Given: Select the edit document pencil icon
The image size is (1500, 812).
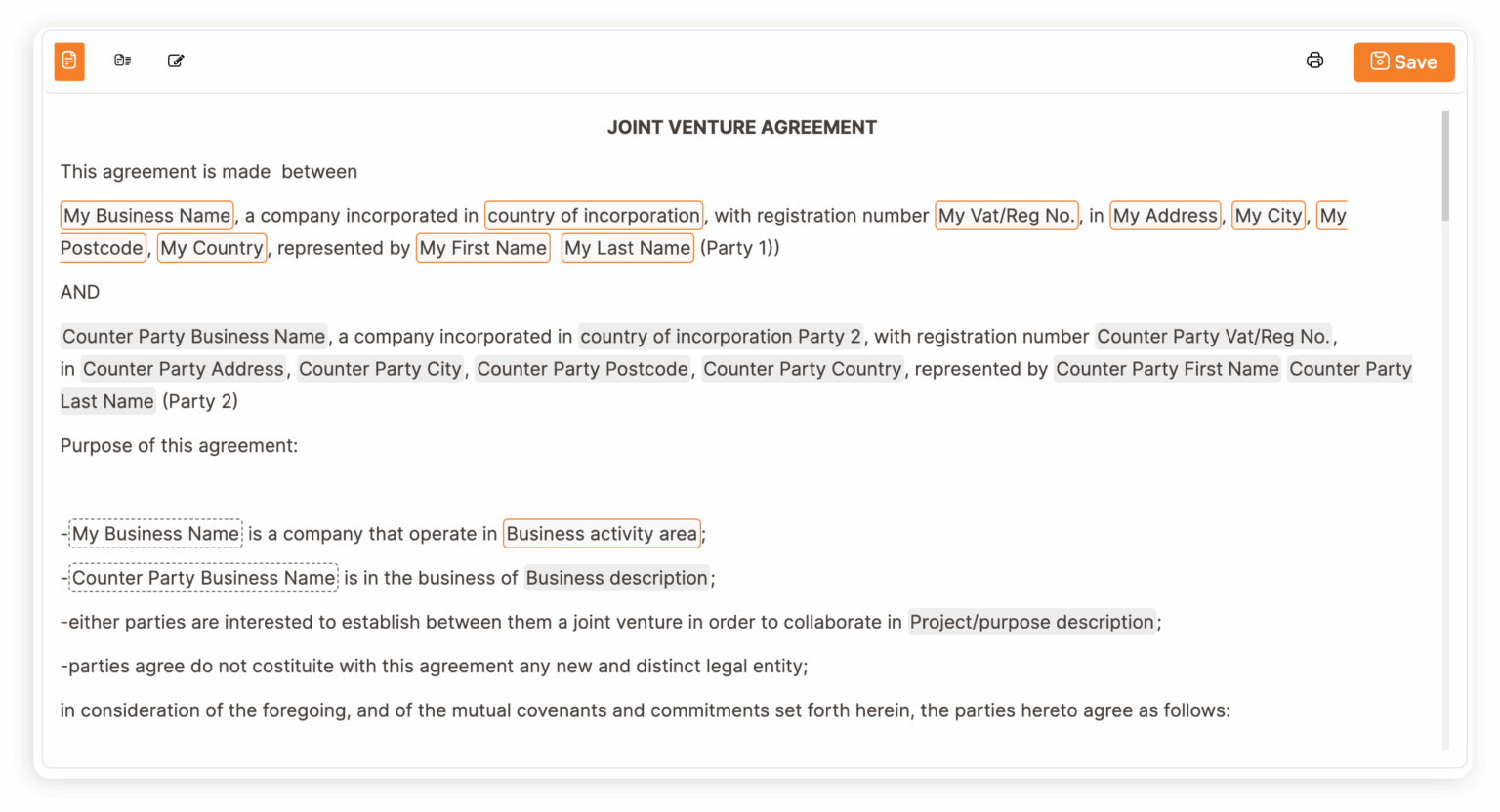Looking at the screenshot, I should pyautogui.click(x=176, y=60).
